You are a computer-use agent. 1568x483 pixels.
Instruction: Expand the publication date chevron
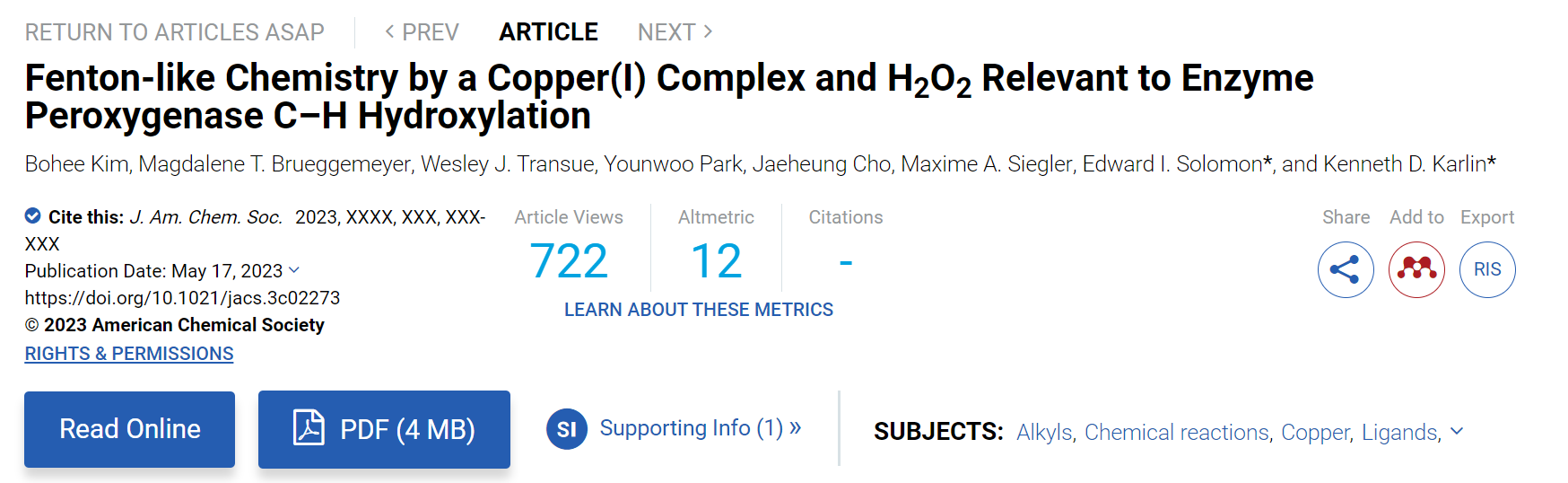[x=294, y=270]
